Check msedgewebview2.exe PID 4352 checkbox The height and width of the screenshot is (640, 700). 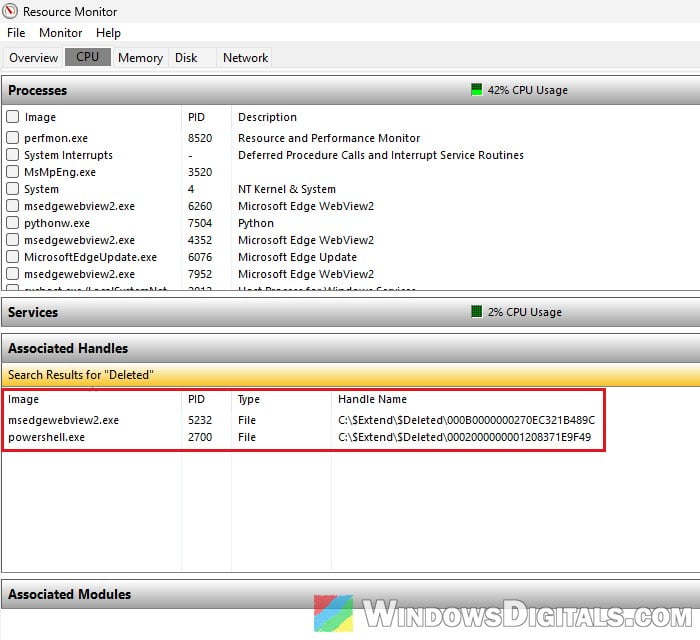(x=12, y=240)
